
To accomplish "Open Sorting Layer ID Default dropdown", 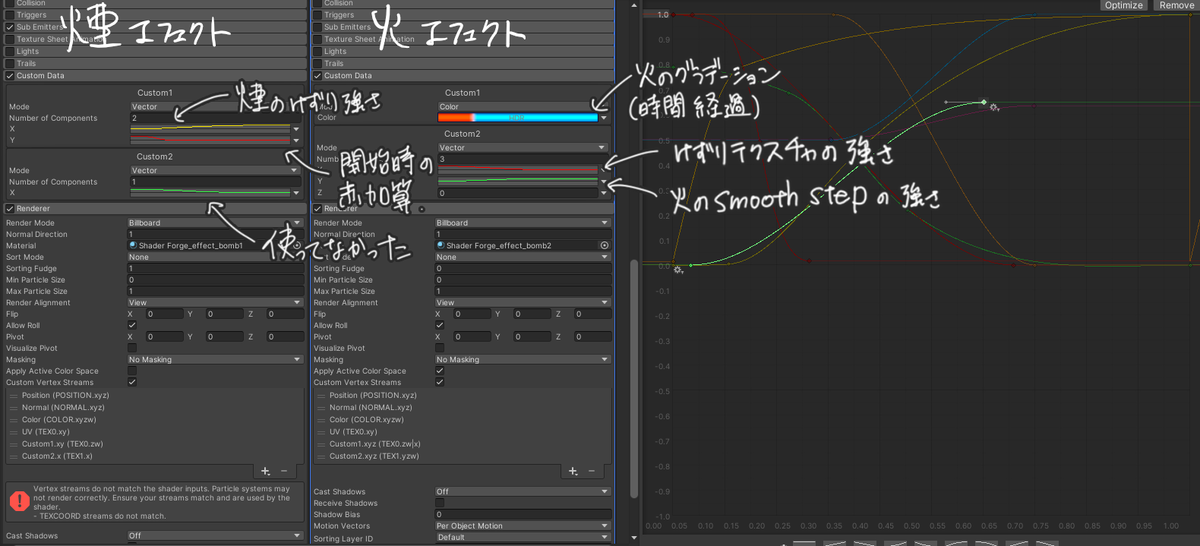I will [x=523, y=537].
